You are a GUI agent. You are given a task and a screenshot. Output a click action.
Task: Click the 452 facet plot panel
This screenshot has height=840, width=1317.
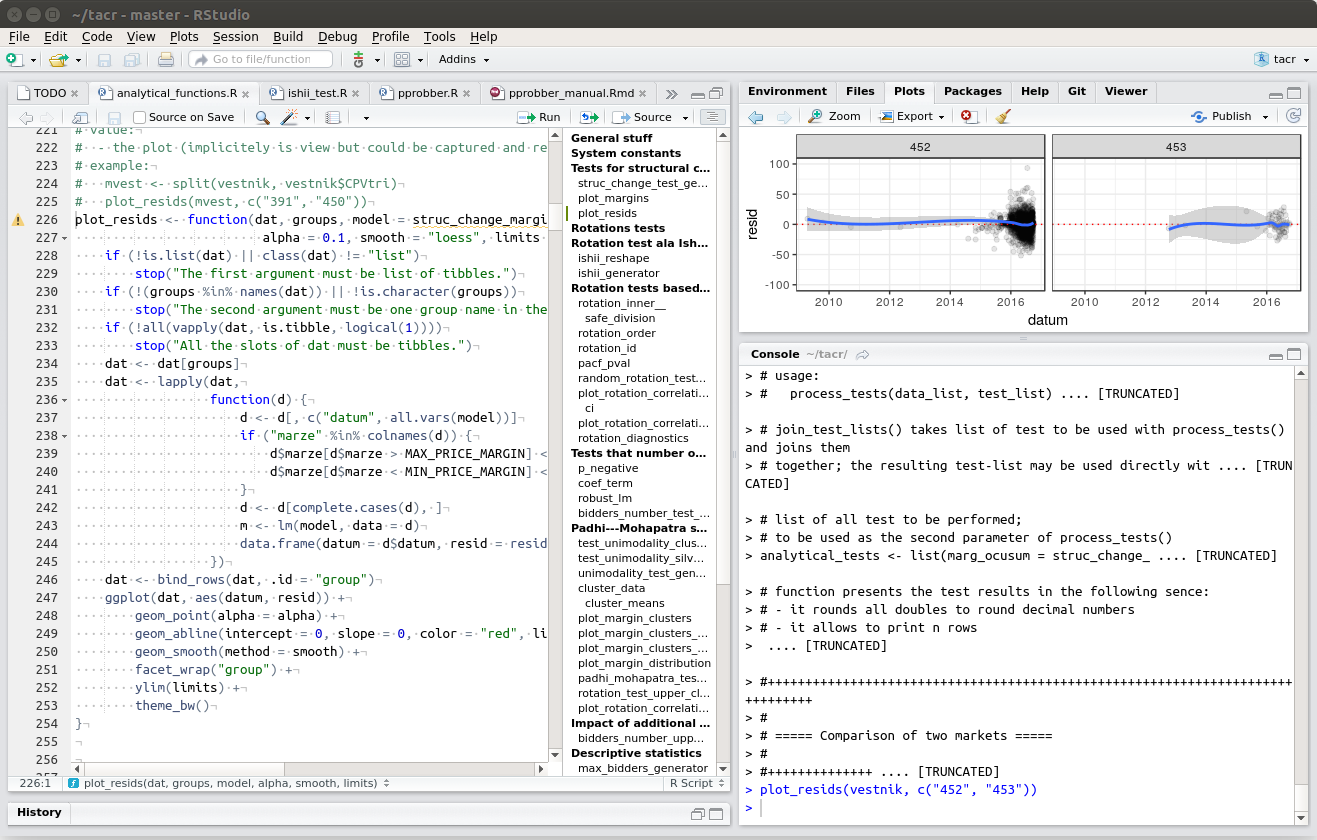(x=920, y=223)
